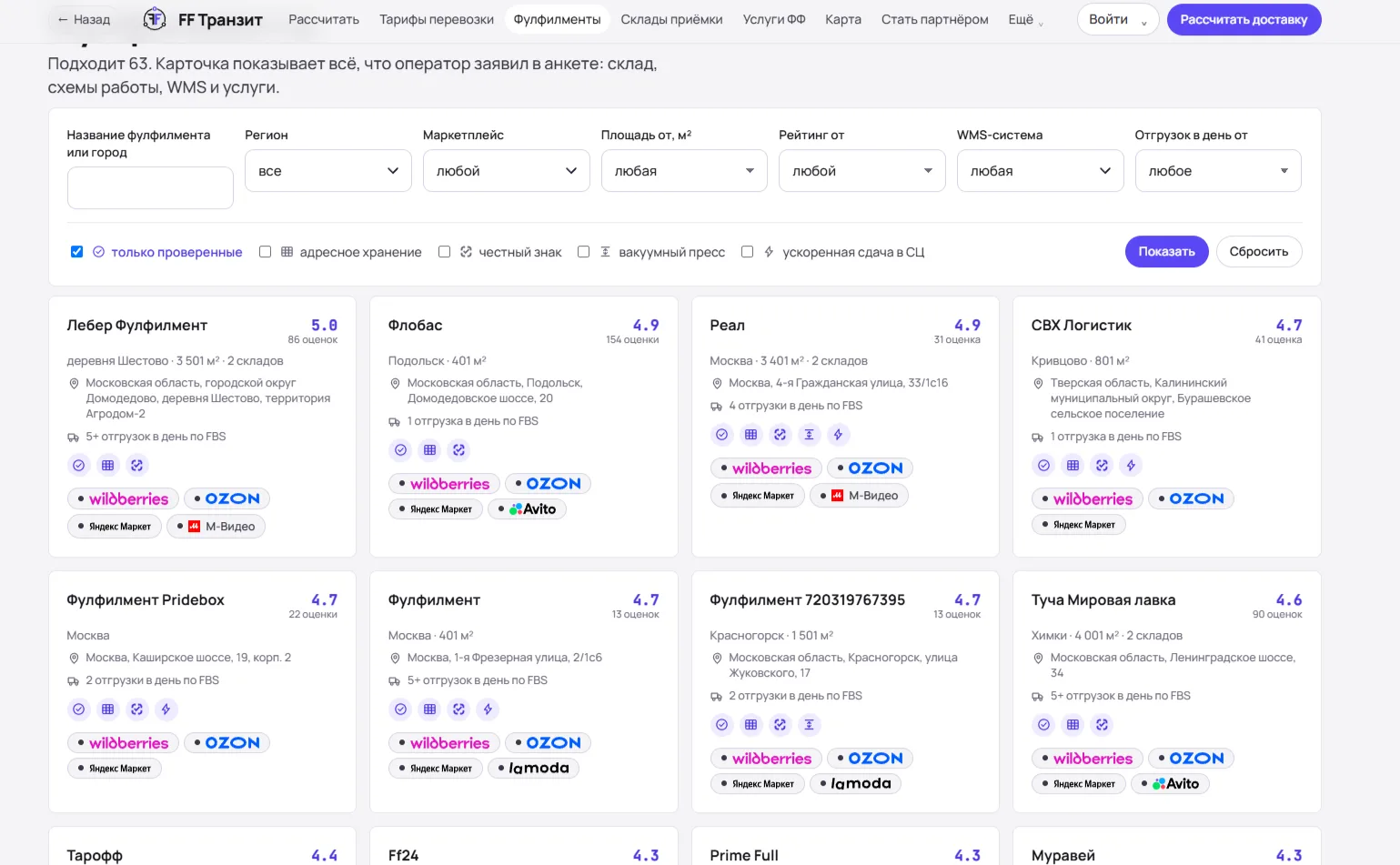Click Сбросить to reset filters
The width and height of the screenshot is (1400, 865).
pos(1259,252)
